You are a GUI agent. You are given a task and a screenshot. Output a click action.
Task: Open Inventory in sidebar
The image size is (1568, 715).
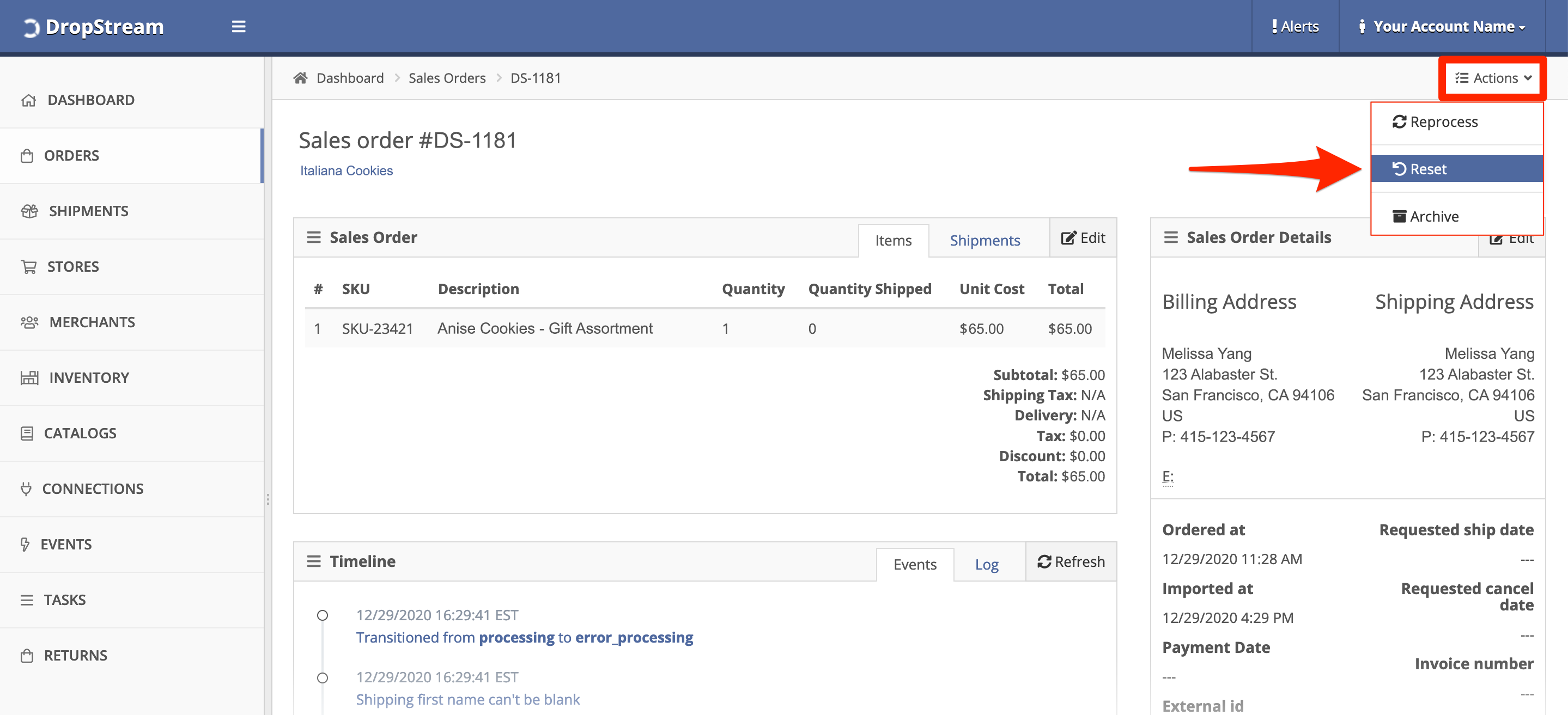tap(131, 377)
